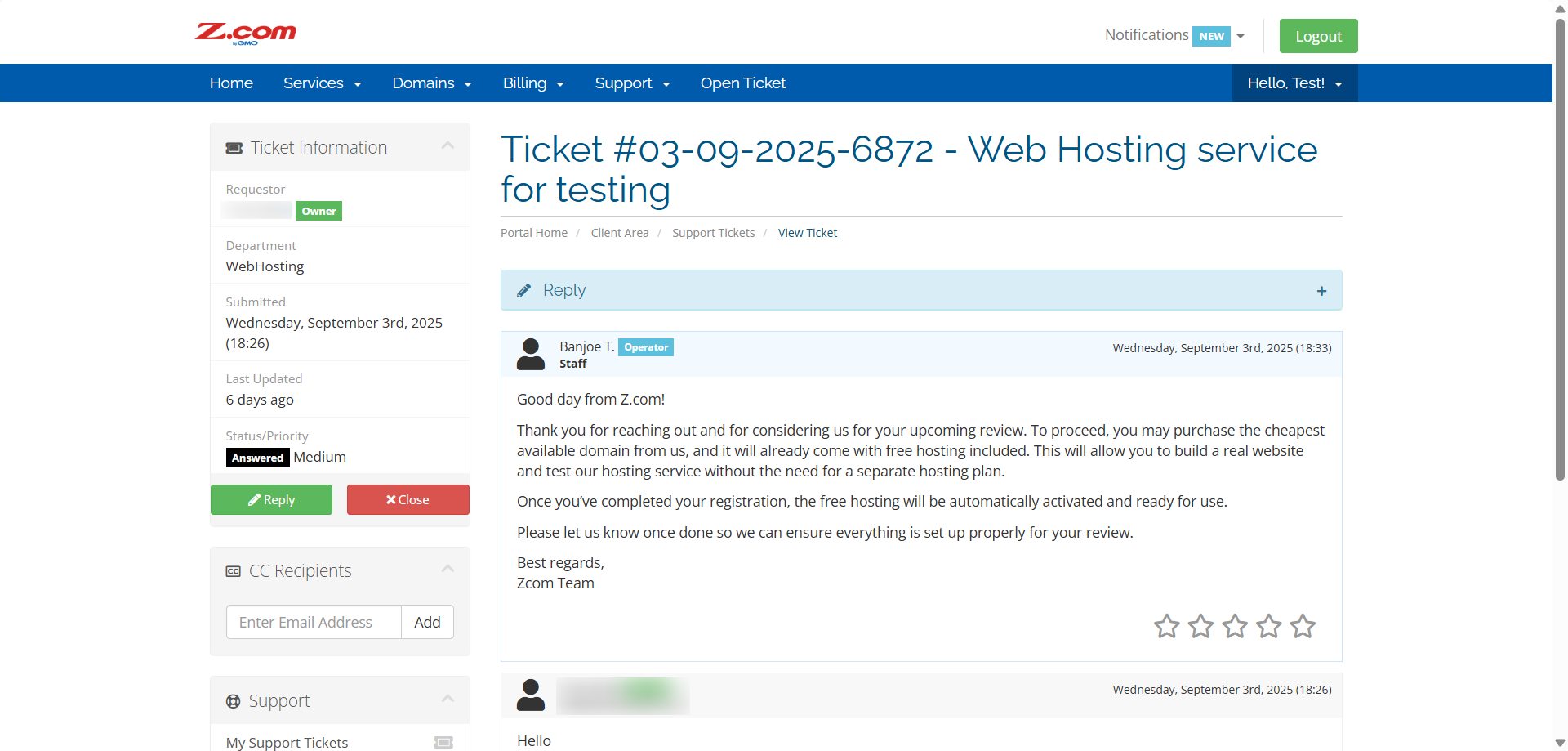The image size is (1568, 751).
Task: Rate the reply four stars
Action: (x=1269, y=626)
